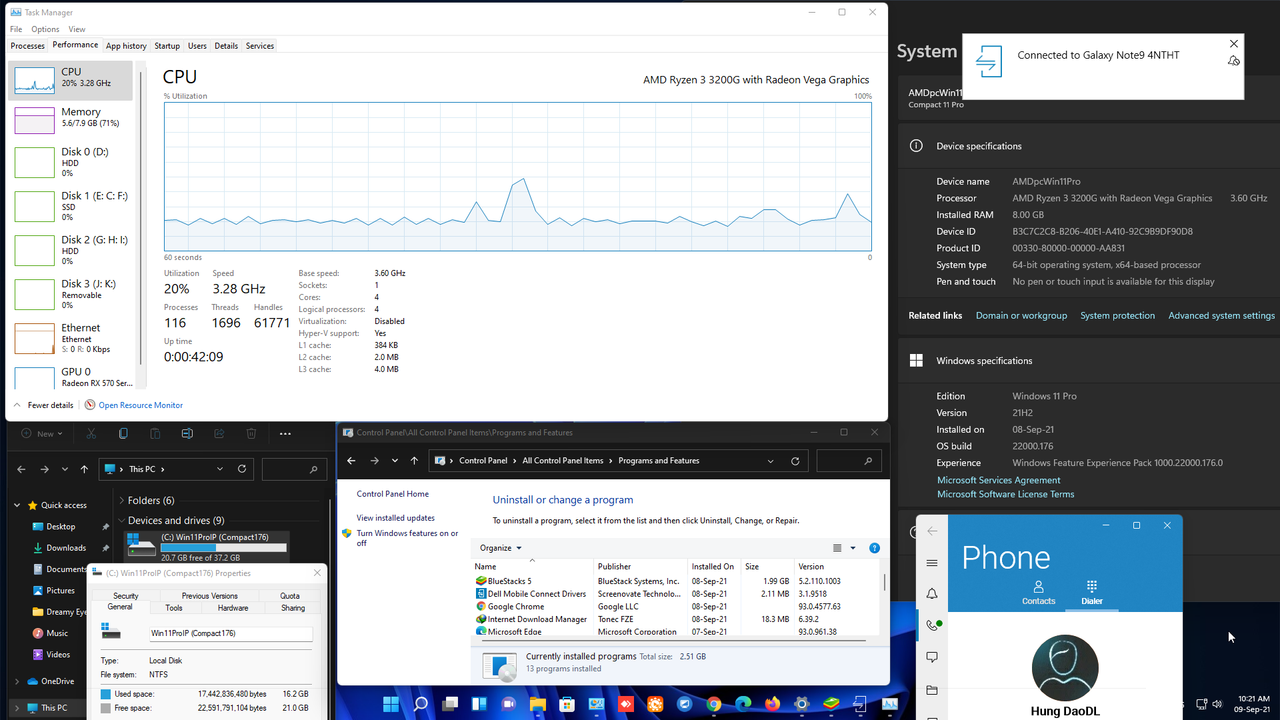Open recent locations chevron in File Explorer

[x=65, y=469]
